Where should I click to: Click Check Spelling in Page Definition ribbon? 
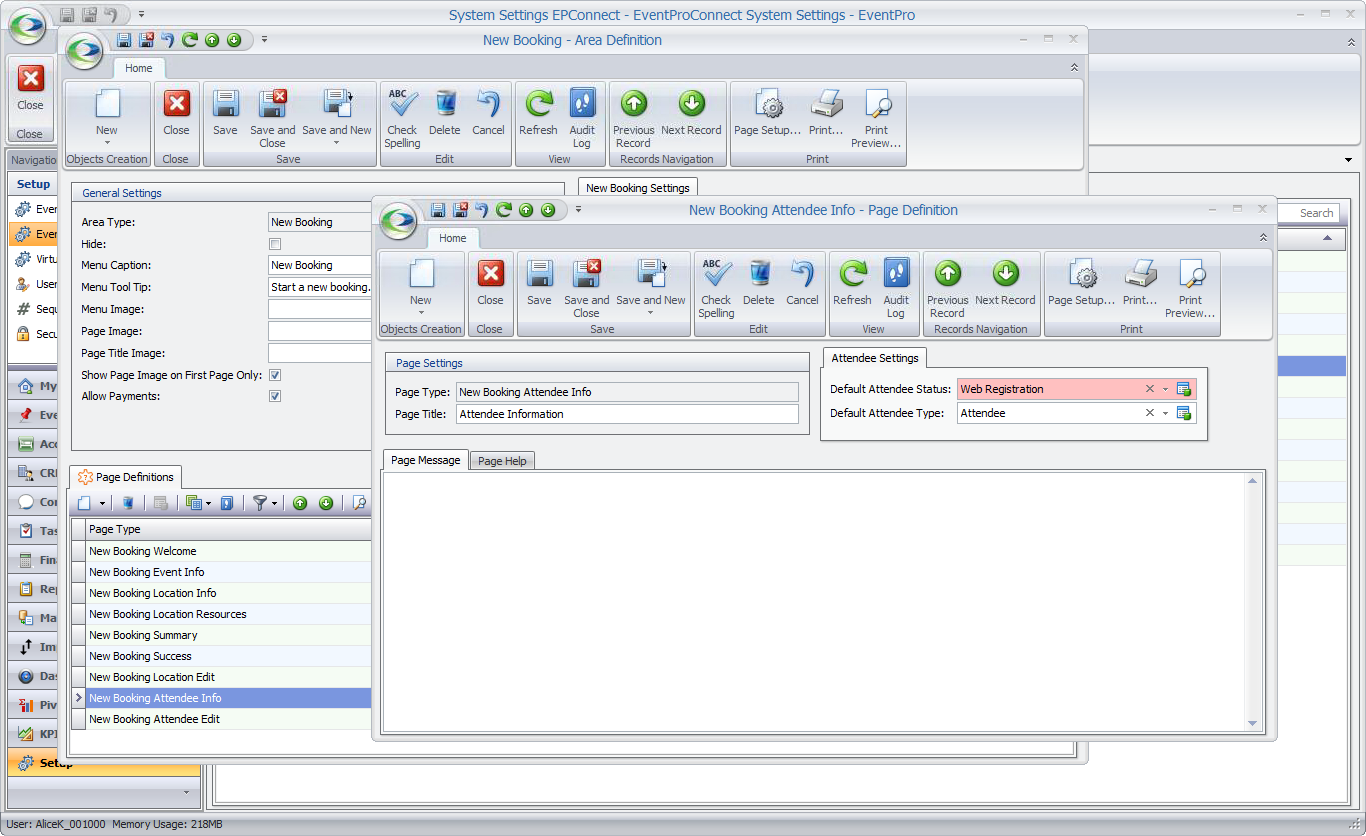716,288
